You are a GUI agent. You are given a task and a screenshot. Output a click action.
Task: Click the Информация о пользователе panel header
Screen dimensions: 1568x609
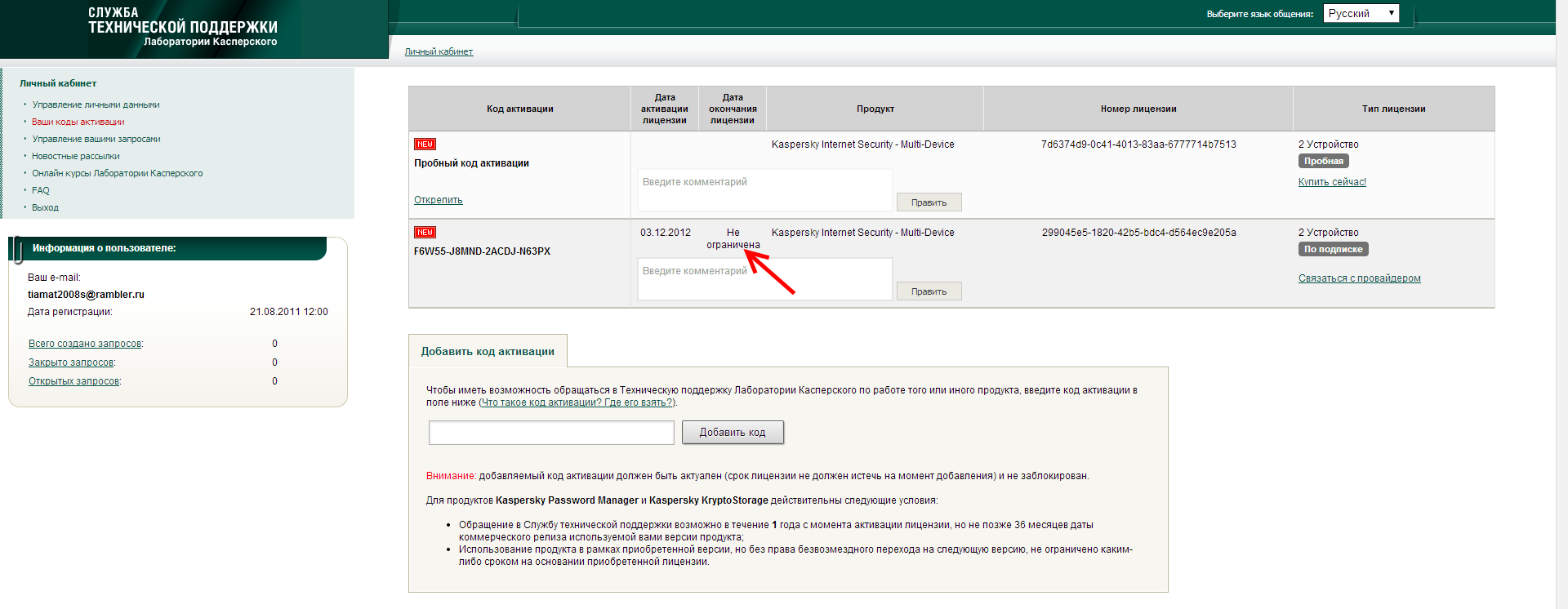[x=167, y=248]
